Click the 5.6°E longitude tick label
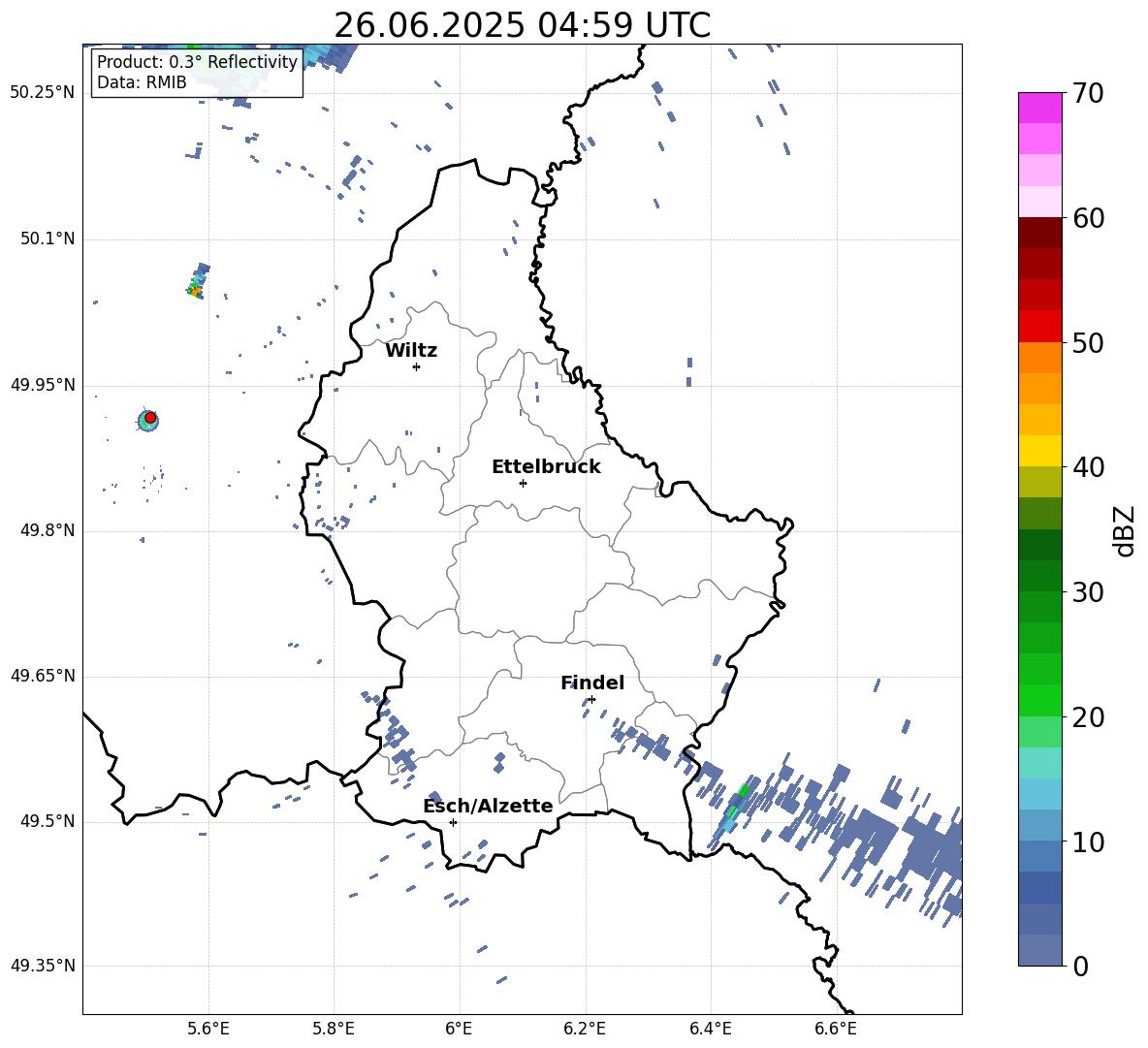 click(x=208, y=1029)
